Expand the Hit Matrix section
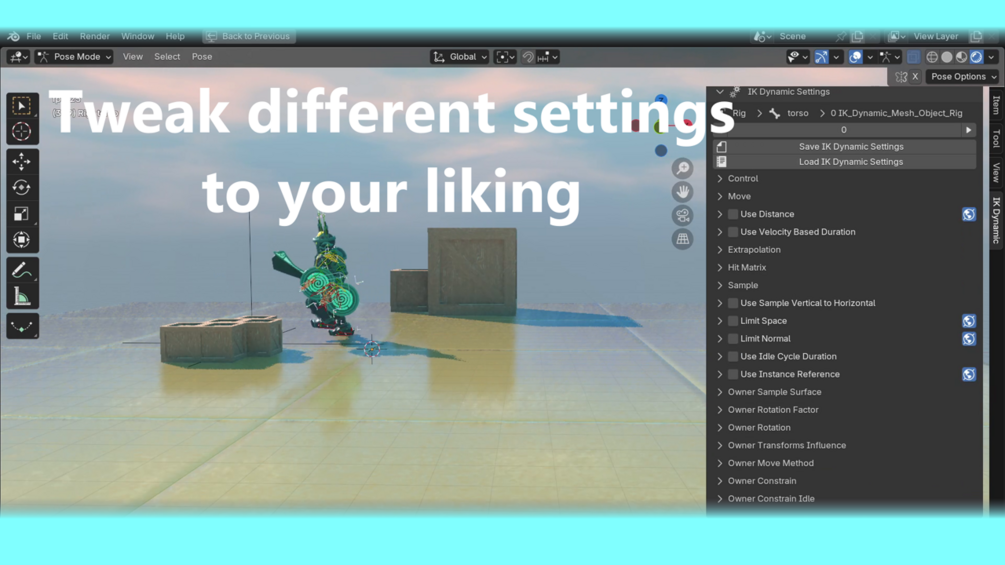 (x=720, y=268)
